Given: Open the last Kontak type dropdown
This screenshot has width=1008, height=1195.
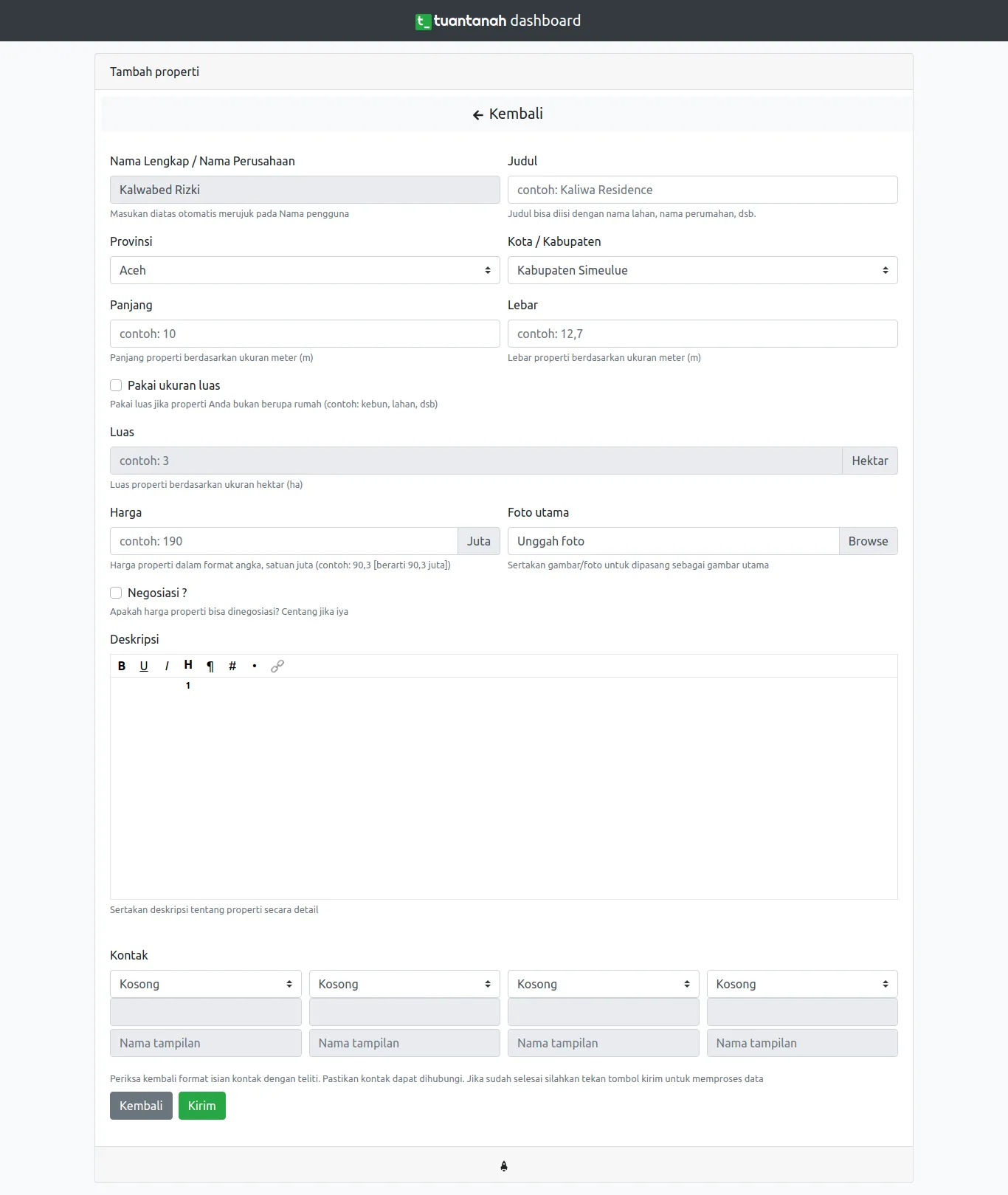Looking at the screenshot, I should pyautogui.click(x=802, y=984).
